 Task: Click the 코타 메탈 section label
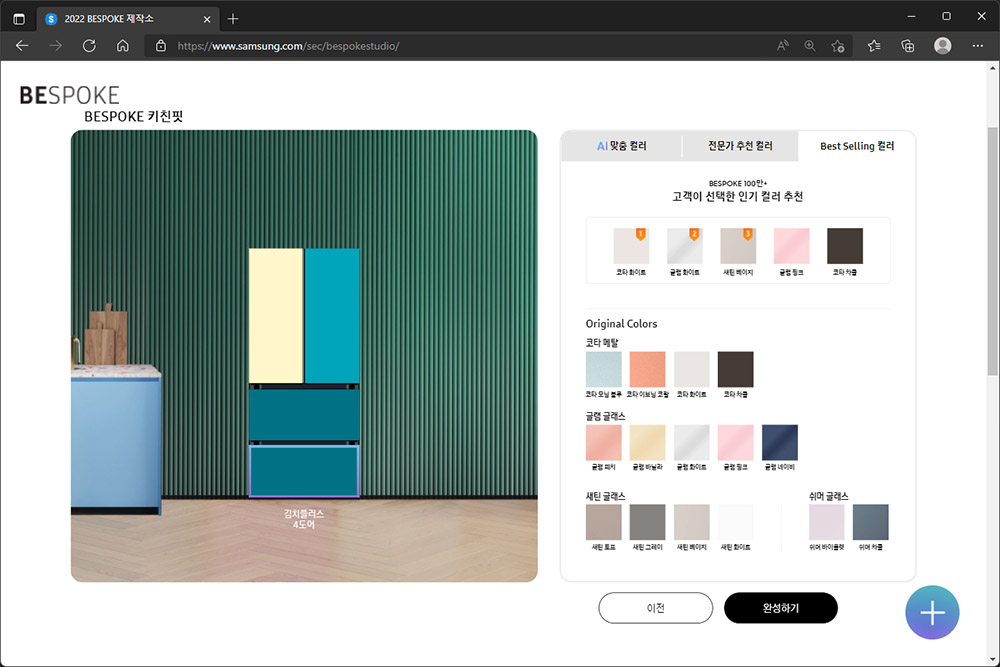pos(601,342)
